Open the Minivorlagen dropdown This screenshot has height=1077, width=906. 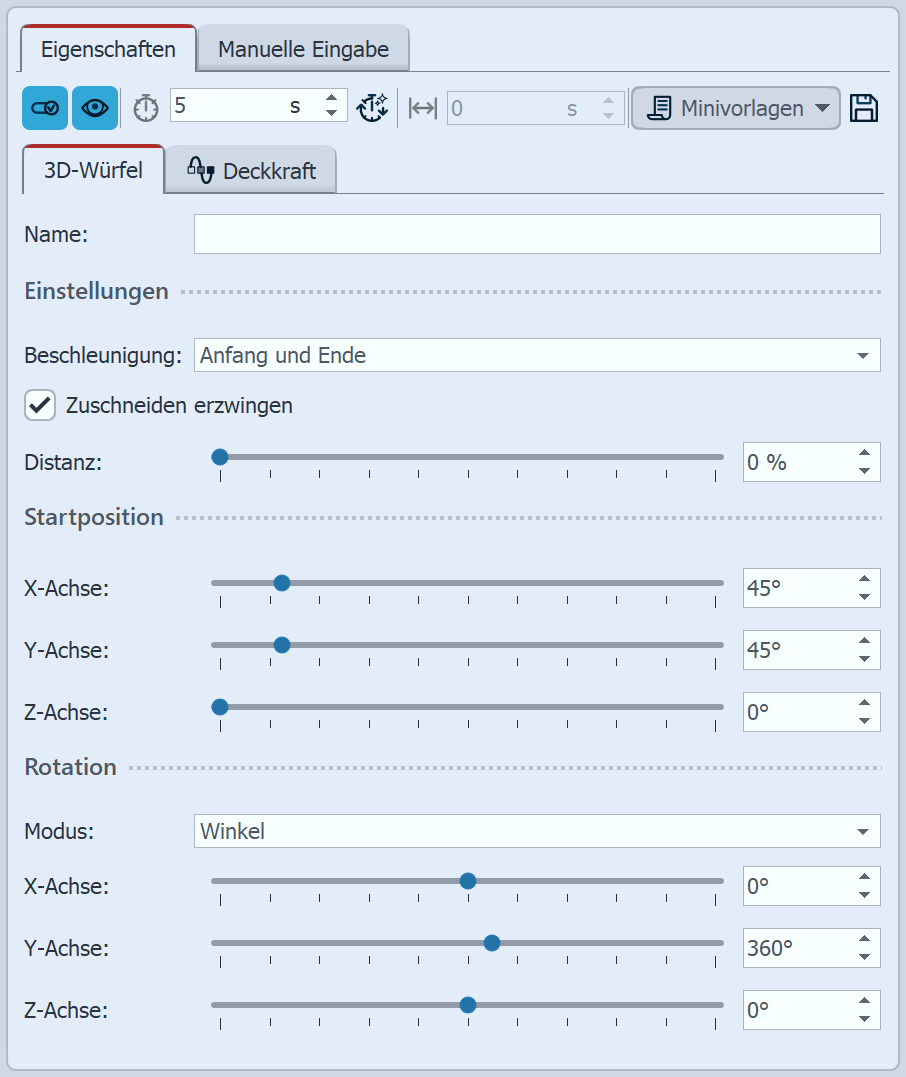tap(736, 108)
